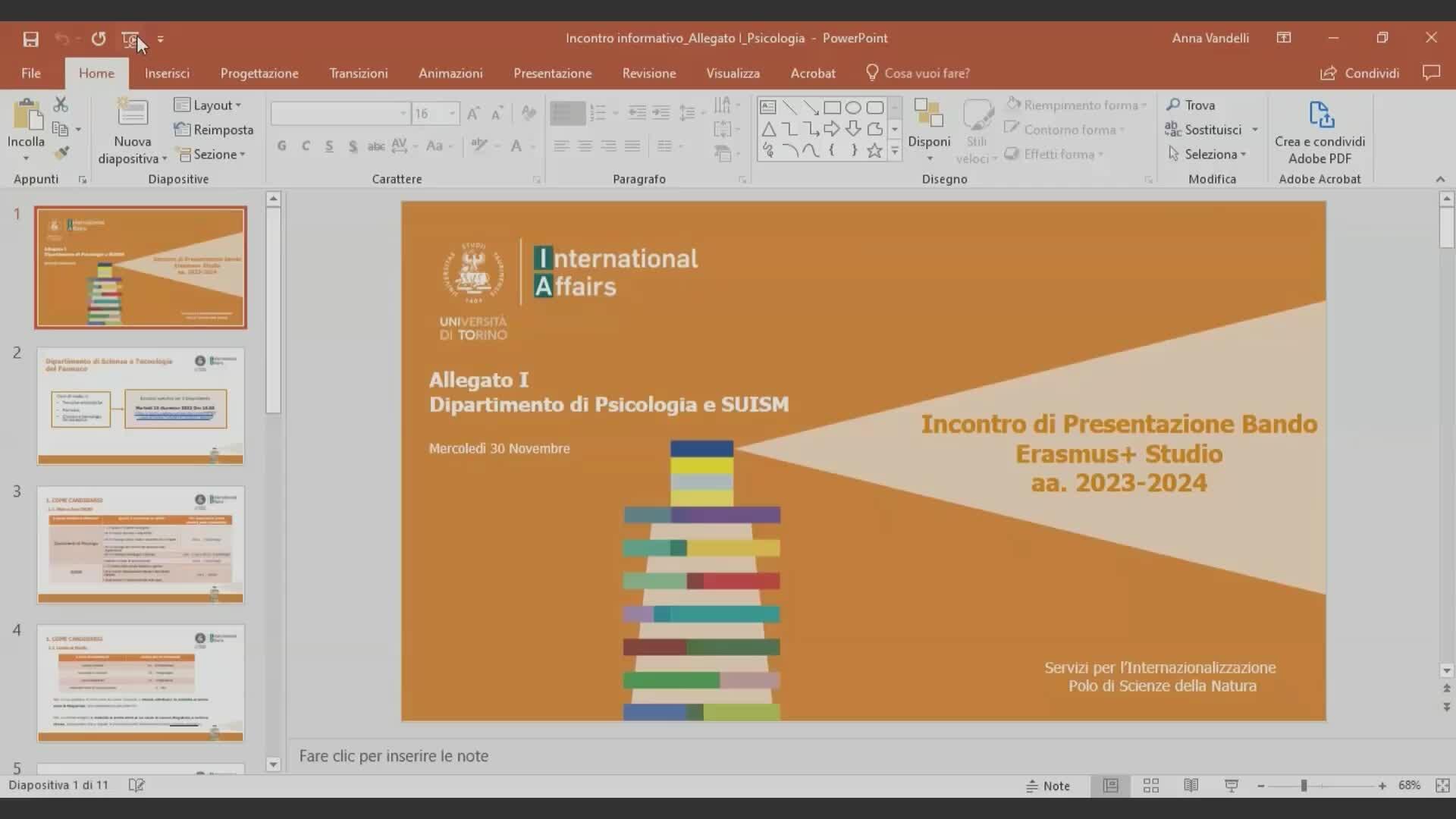
Task: Click the Seleziona button
Action: point(1206,154)
